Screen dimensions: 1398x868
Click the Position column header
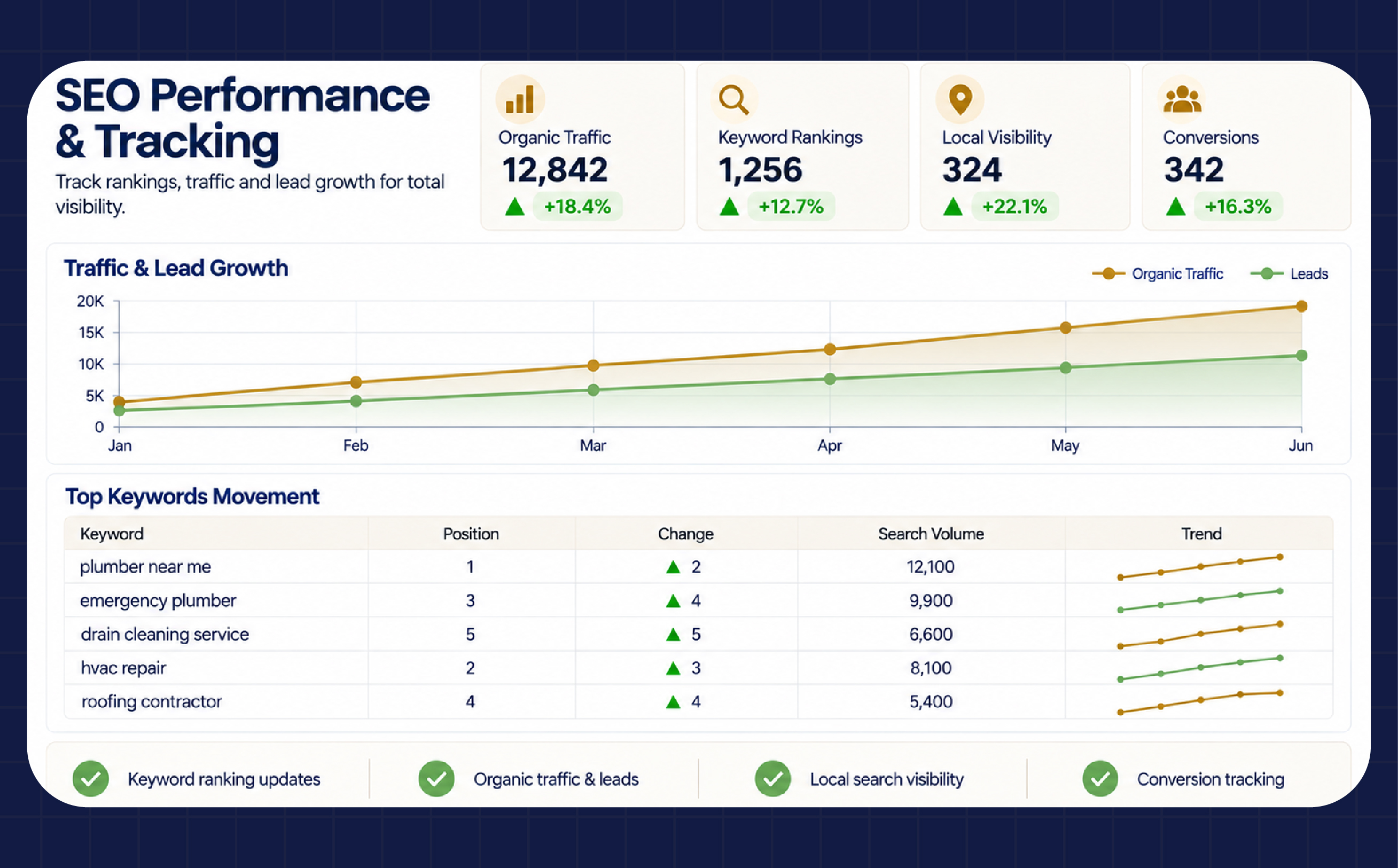[x=471, y=534]
